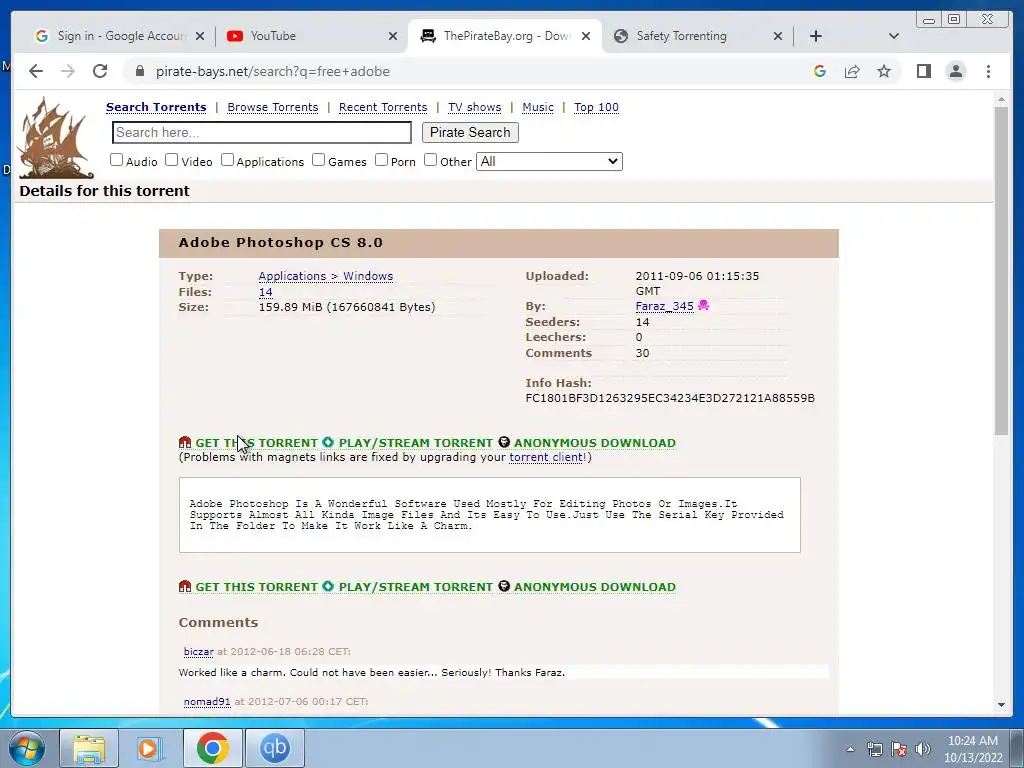Image resolution: width=1024 pixels, height=768 pixels.
Task: Click the taskbar clock showing 10:24 AM
Action: [x=972, y=749]
